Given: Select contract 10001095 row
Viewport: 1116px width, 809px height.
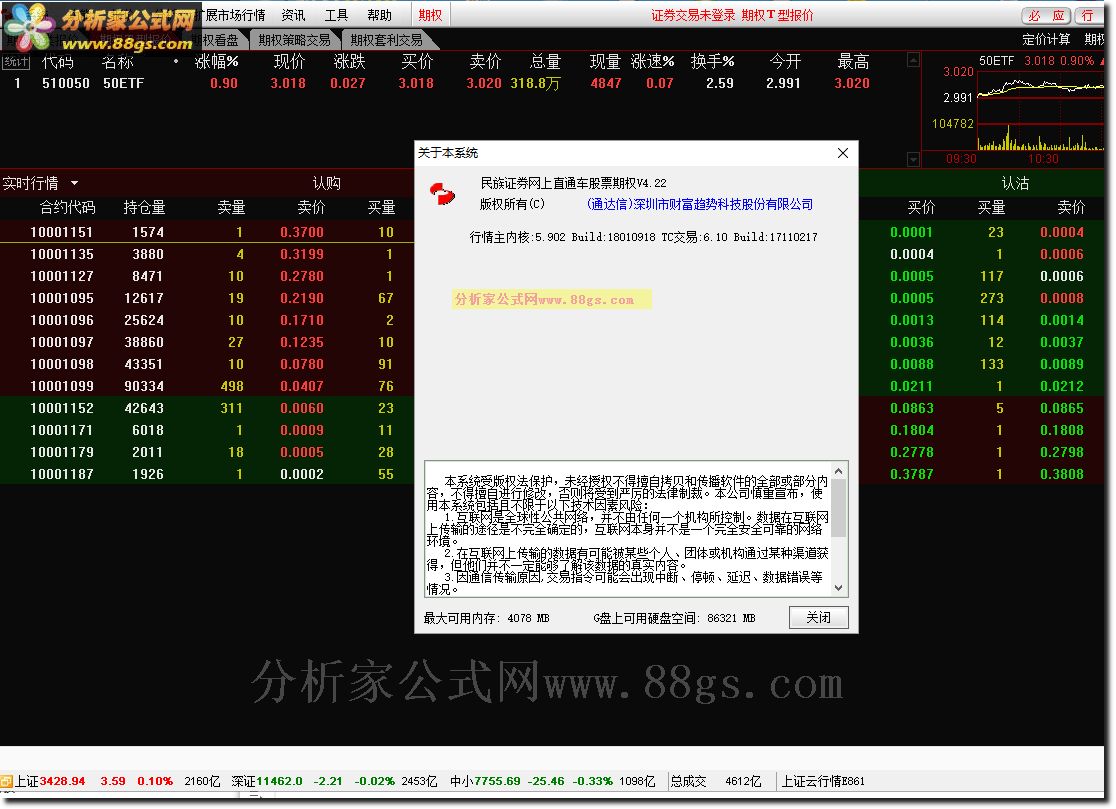Looking at the screenshot, I should coord(206,298).
